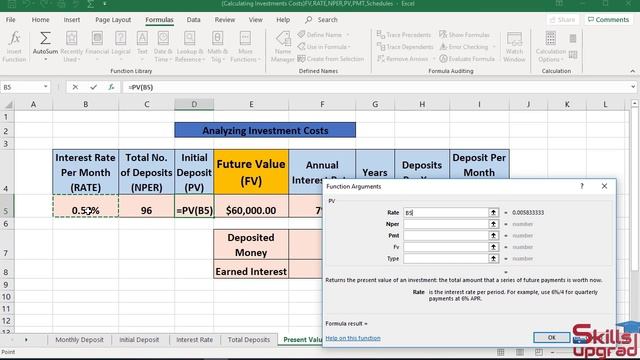Toggle Show Formulas
The image size is (640, 360).
[464, 35]
